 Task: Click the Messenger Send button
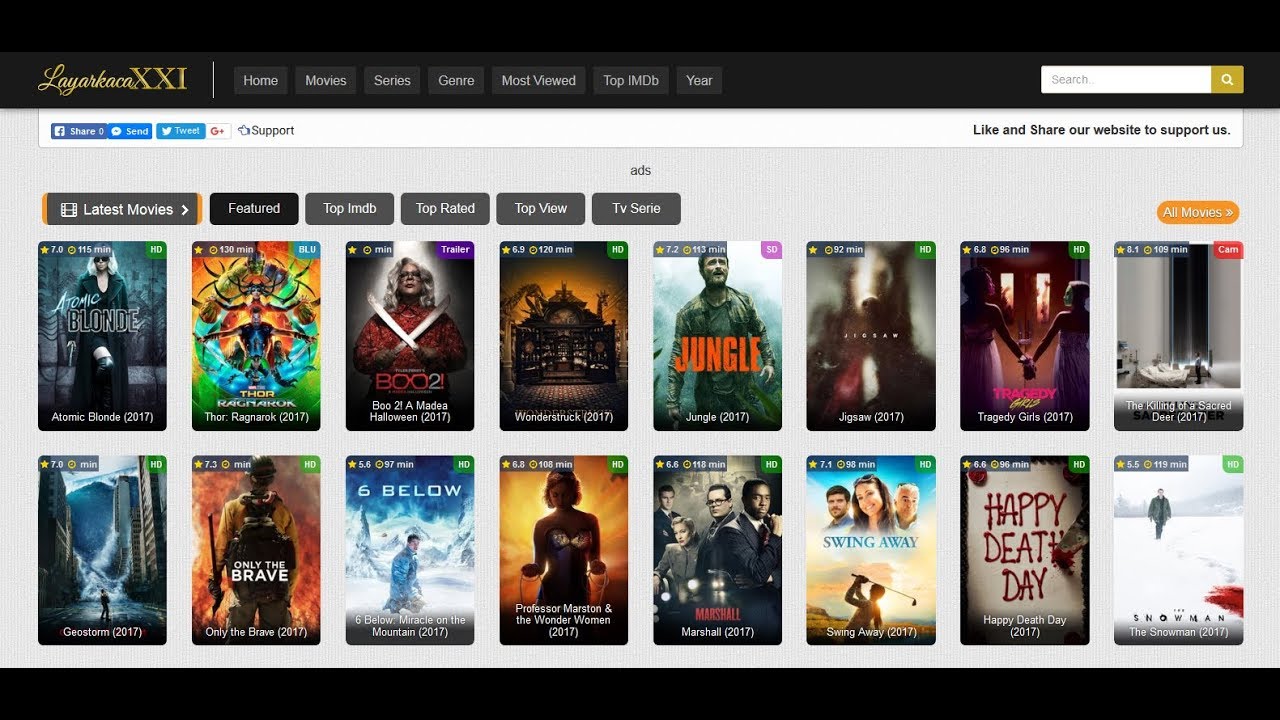click(130, 131)
